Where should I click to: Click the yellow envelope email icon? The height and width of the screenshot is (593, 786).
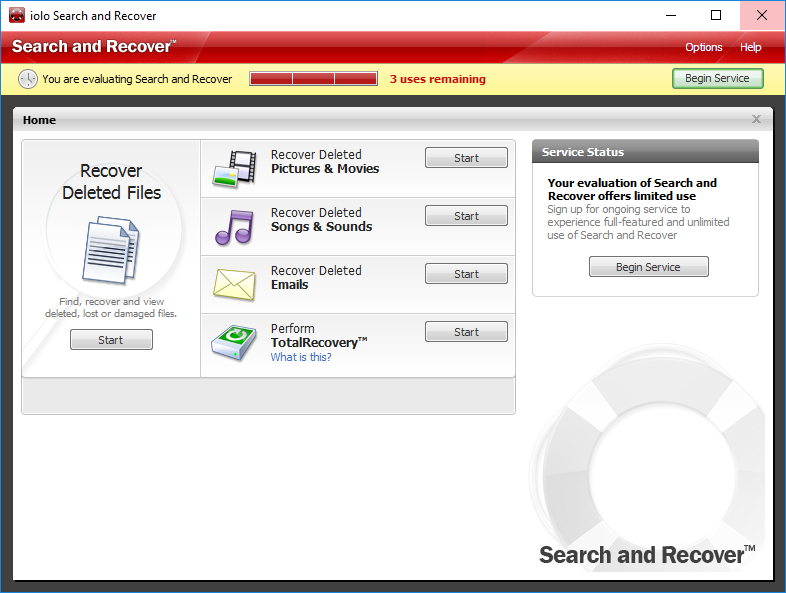[x=234, y=284]
